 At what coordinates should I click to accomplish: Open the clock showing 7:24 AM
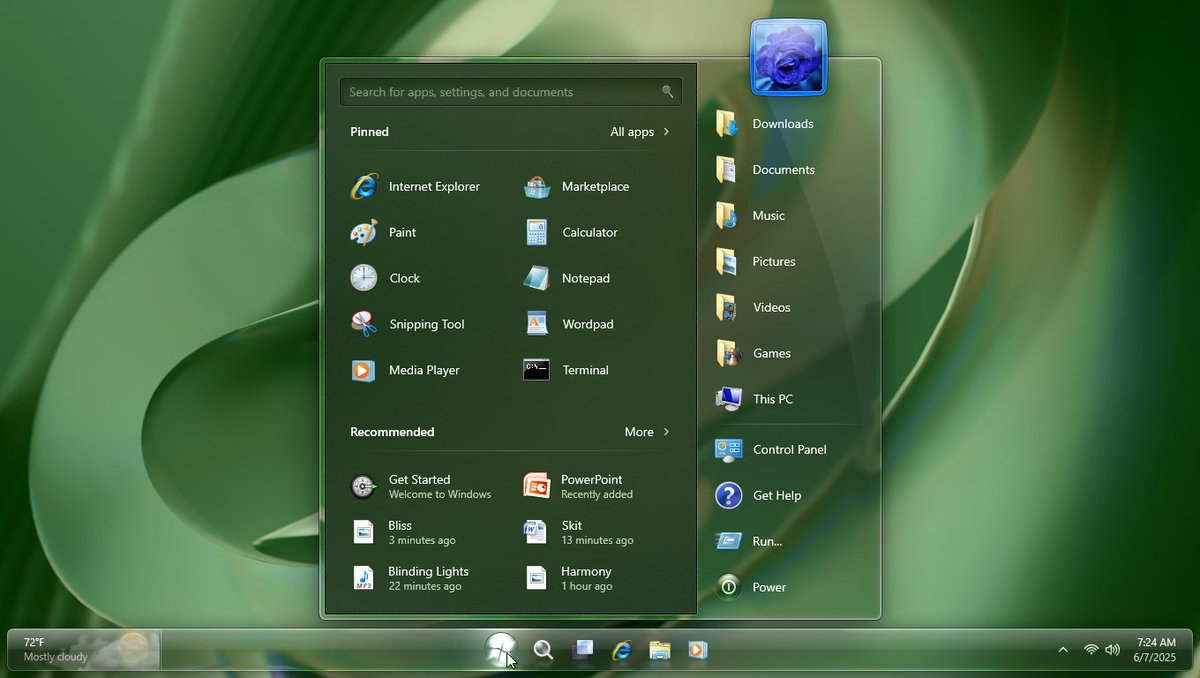(x=1156, y=650)
